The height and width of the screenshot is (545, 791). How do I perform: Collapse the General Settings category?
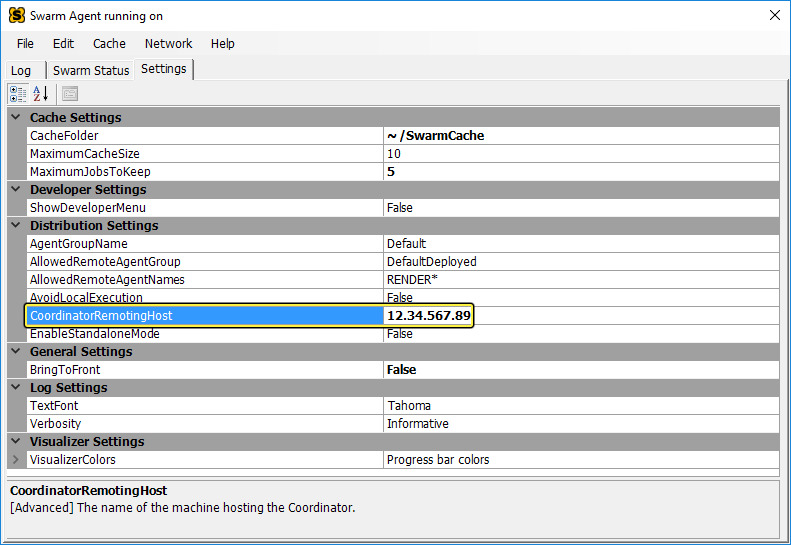(x=16, y=351)
